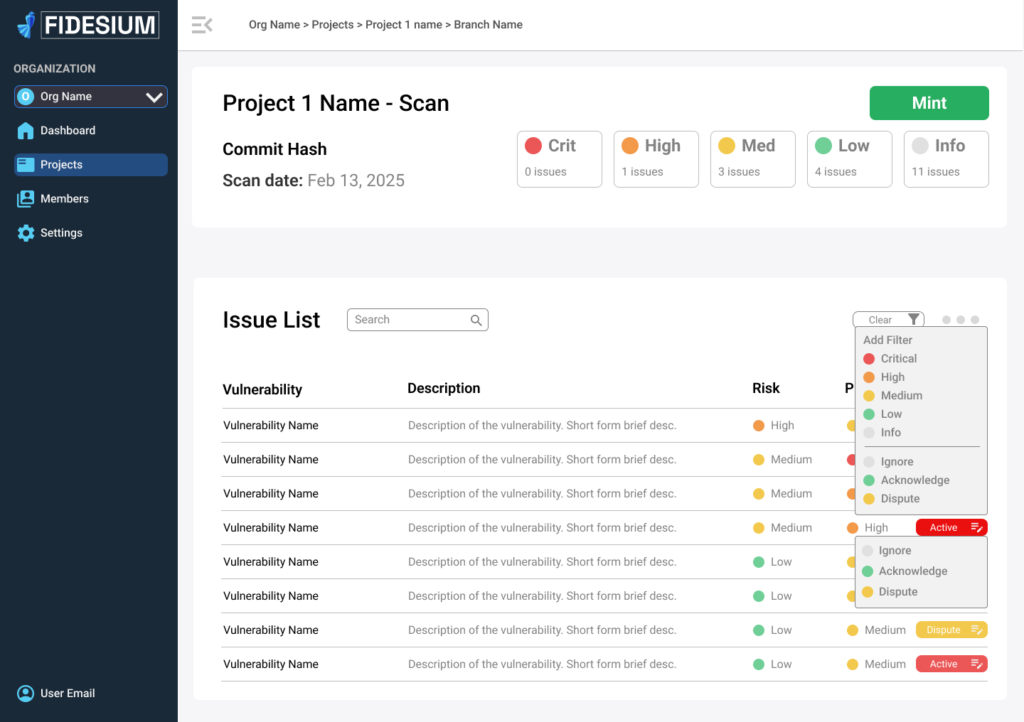Image resolution: width=1024 pixels, height=722 pixels.
Task: Toggle the Info severity card with 11 issues
Action: pos(946,158)
